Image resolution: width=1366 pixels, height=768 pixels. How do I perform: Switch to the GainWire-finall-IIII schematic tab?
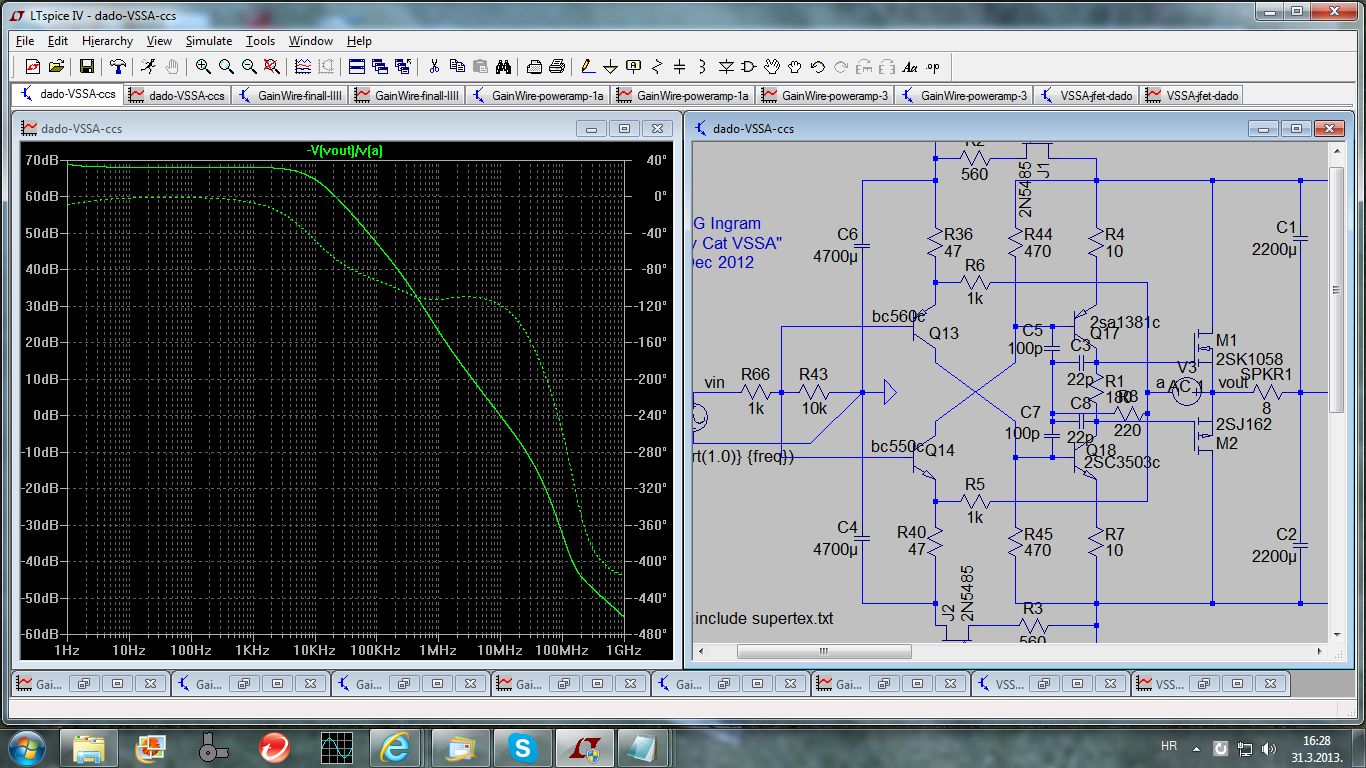coord(289,96)
